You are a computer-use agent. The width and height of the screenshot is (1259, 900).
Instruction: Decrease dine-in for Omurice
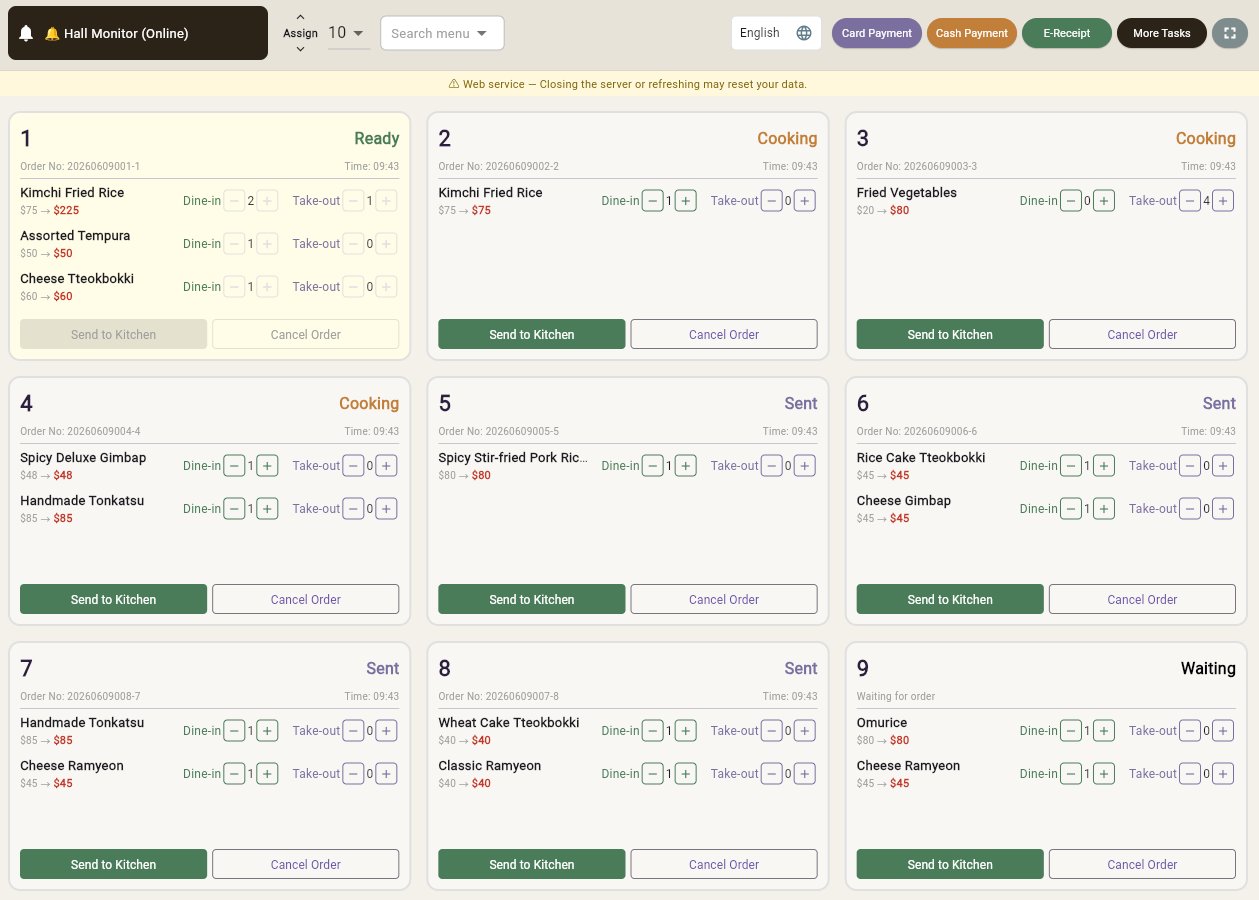pos(1071,731)
